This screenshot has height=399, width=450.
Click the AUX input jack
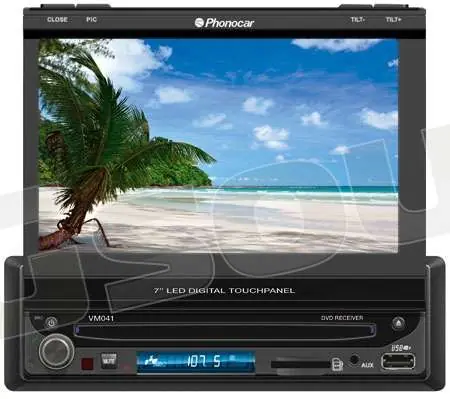click(354, 360)
